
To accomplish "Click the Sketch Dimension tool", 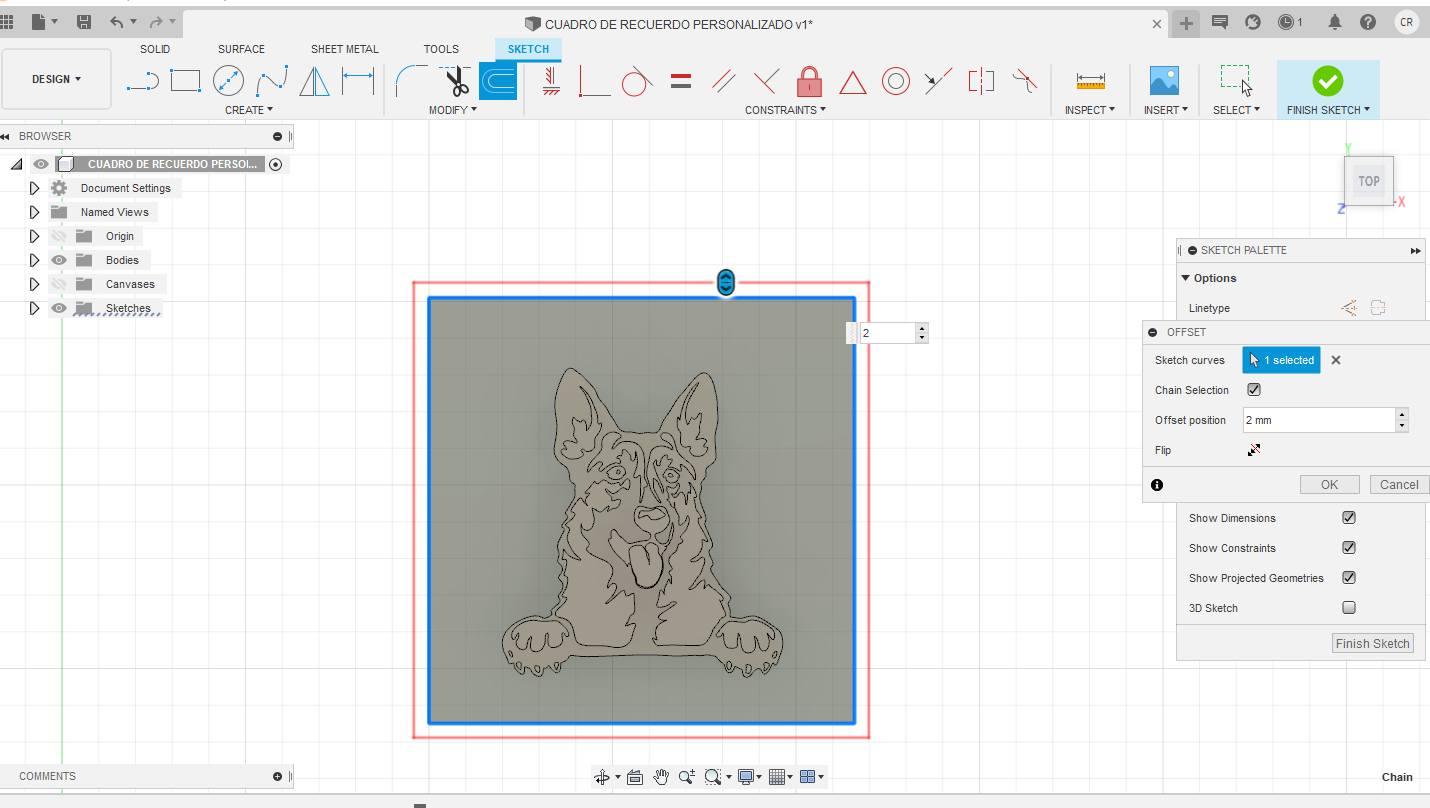I will (357, 81).
